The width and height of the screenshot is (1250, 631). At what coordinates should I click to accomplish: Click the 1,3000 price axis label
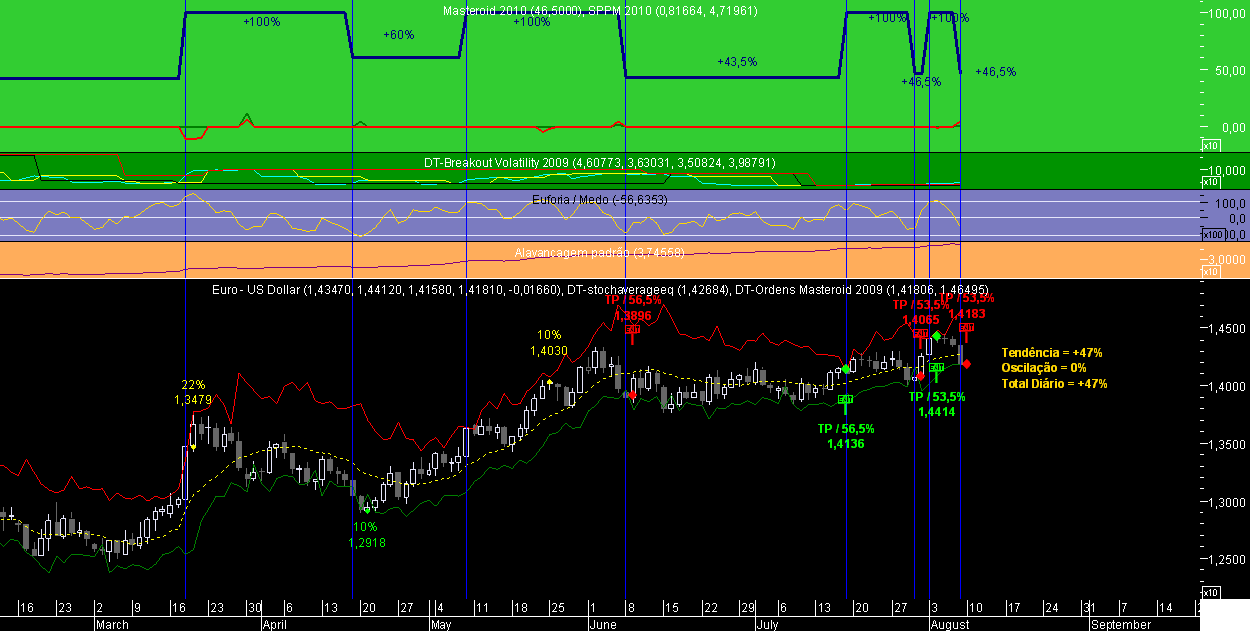tap(1229, 502)
